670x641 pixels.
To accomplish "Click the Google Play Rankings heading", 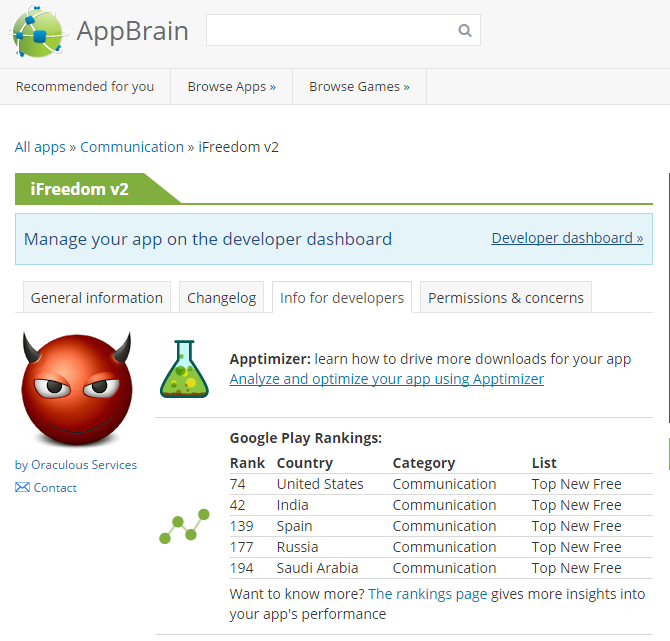I will [x=306, y=438].
